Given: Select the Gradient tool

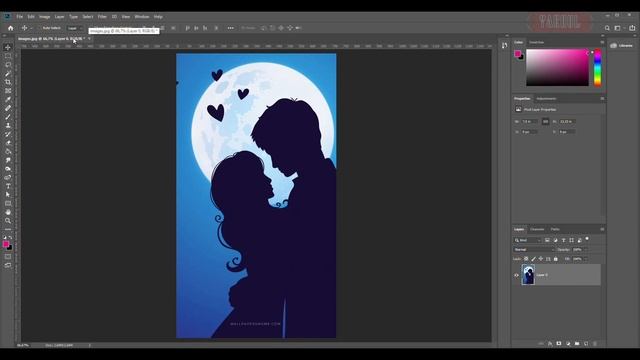Looking at the screenshot, I should pos(8,151).
